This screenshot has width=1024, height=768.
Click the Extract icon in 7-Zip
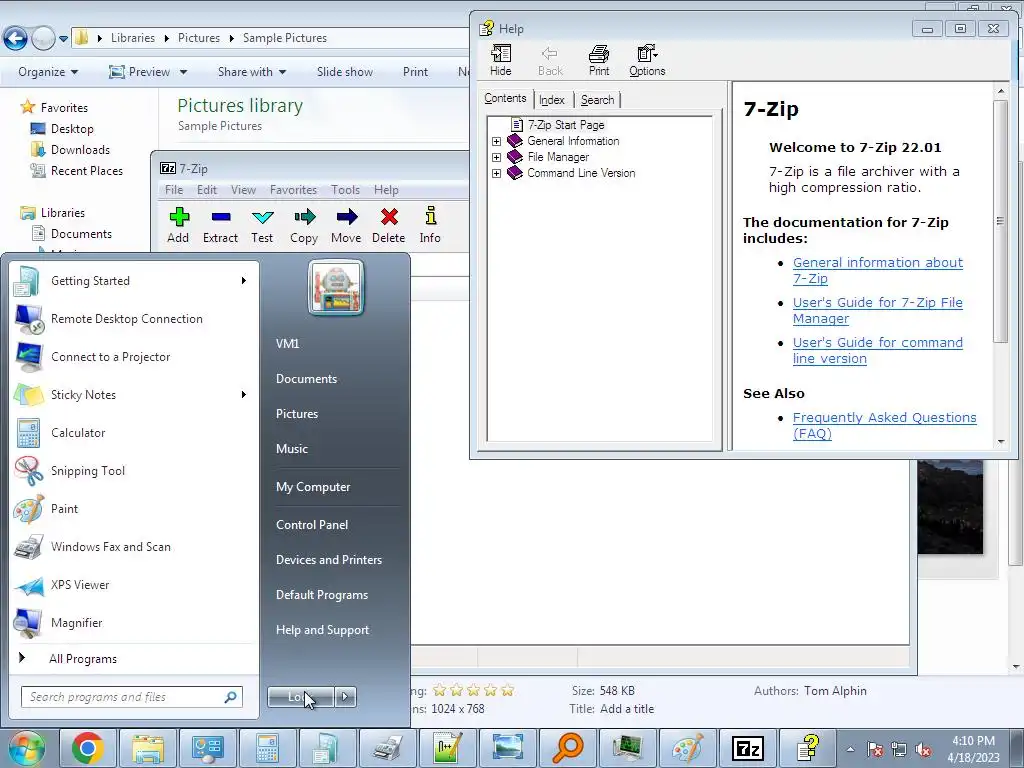tap(220, 225)
